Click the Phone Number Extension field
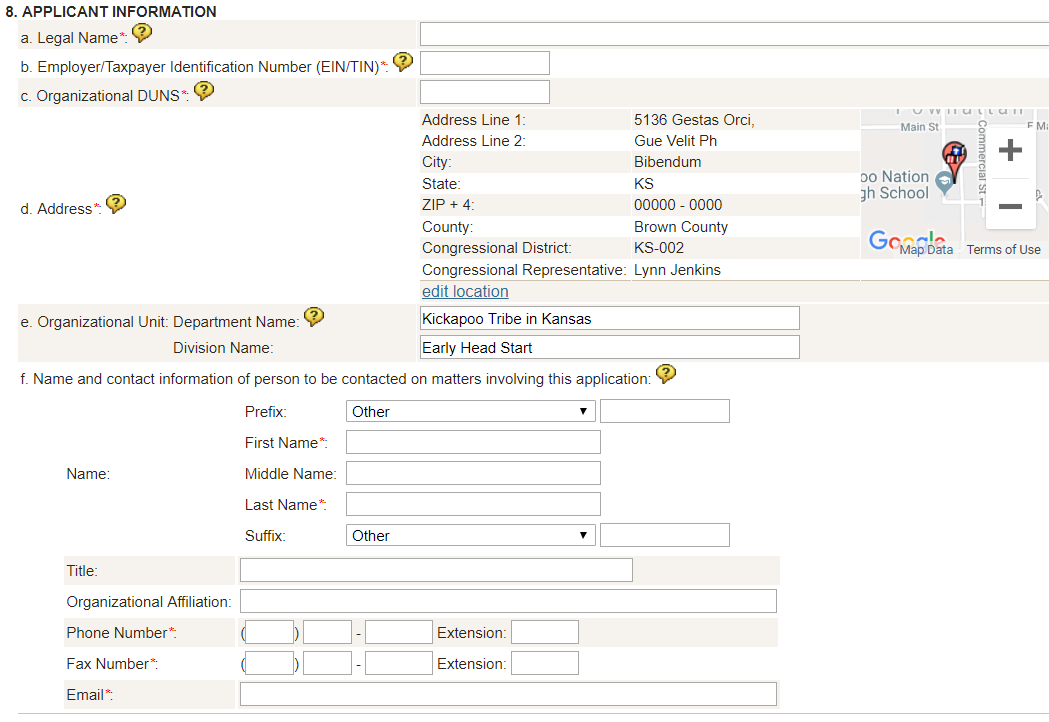This screenshot has height=722, width=1049. coord(545,633)
